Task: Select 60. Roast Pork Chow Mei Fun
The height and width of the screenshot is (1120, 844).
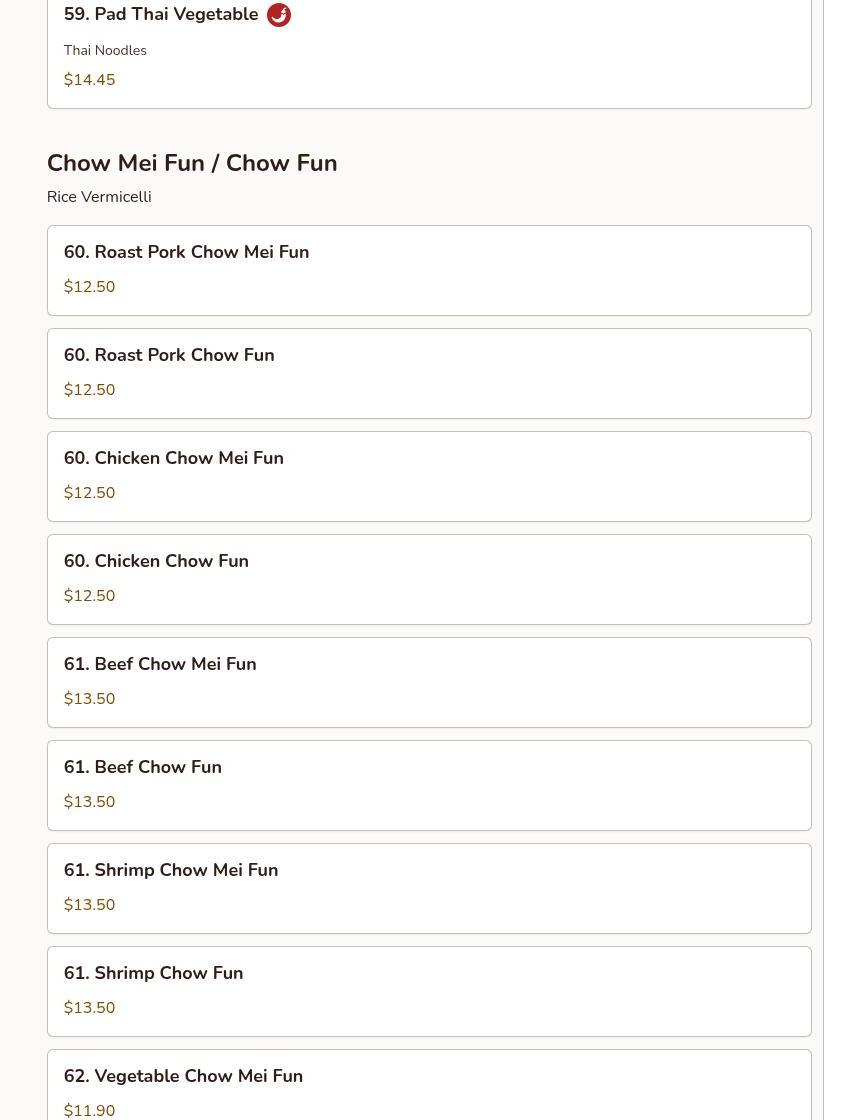Action: pyautogui.click(x=429, y=271)
